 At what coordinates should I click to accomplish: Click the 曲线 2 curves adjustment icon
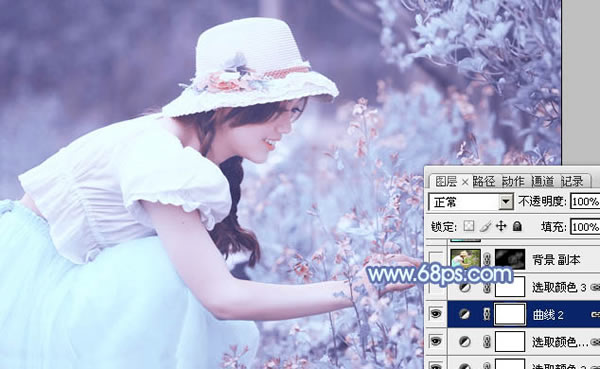pos(465,315)
